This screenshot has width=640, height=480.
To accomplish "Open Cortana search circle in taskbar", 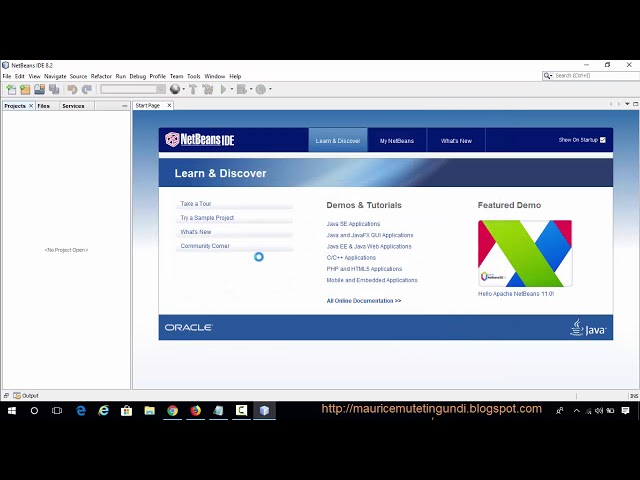I will click(34, 411).
